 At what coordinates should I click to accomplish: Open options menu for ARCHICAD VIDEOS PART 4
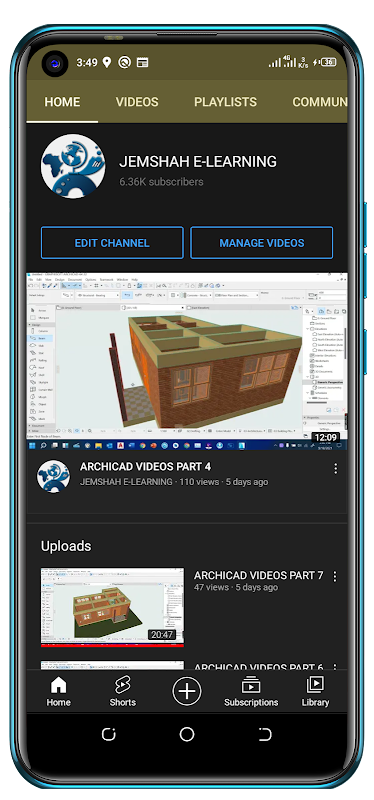point(335,469)
